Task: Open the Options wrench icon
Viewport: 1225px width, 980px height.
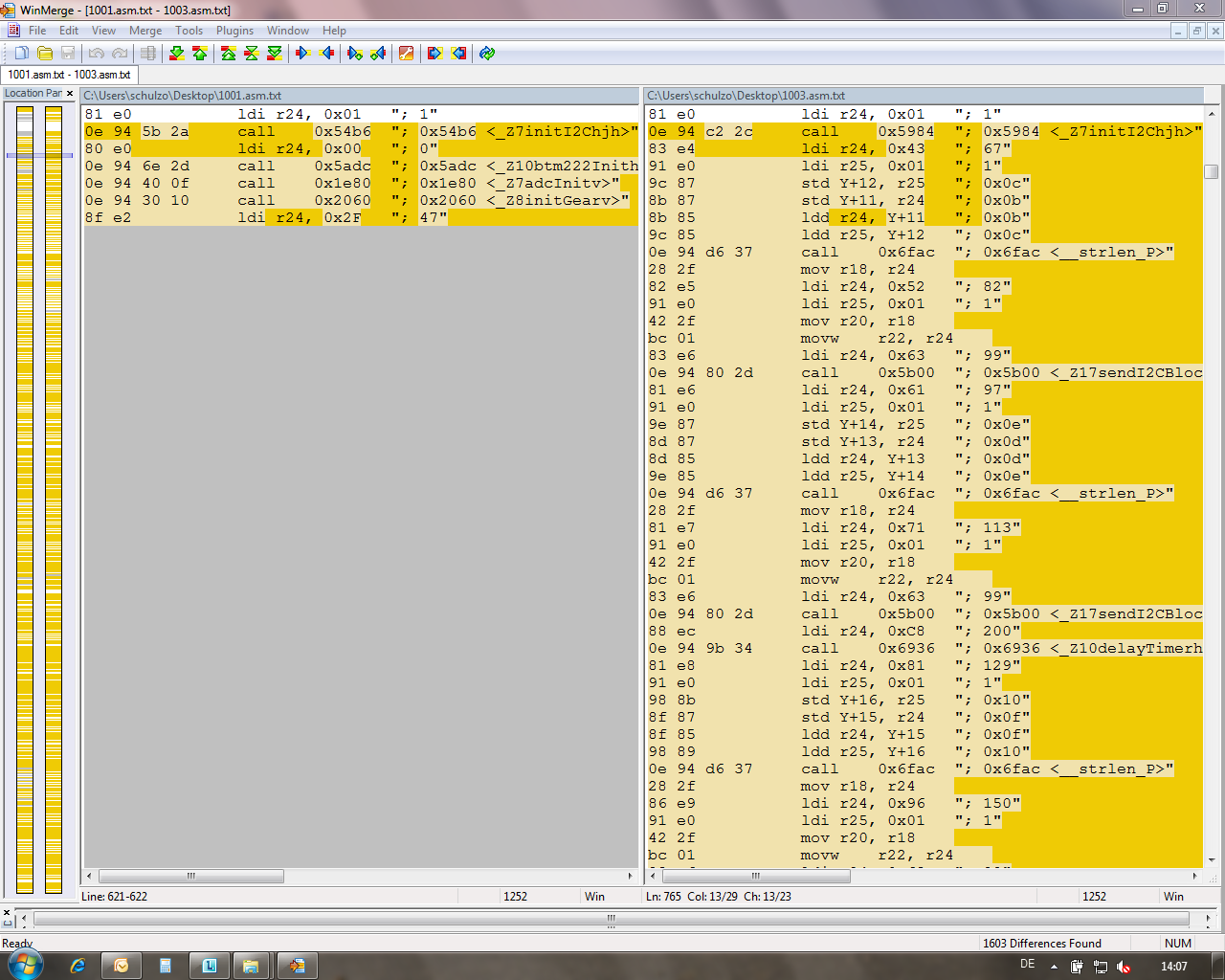Action: pos(407,54)
